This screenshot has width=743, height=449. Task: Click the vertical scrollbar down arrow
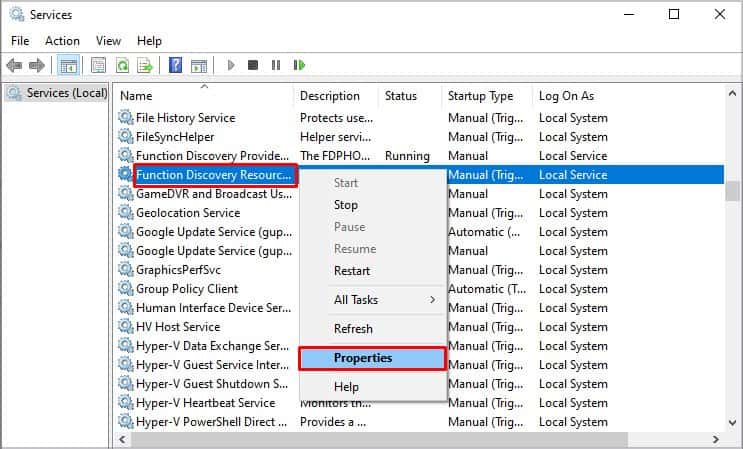pyautogui.click(x=732, y=422)
